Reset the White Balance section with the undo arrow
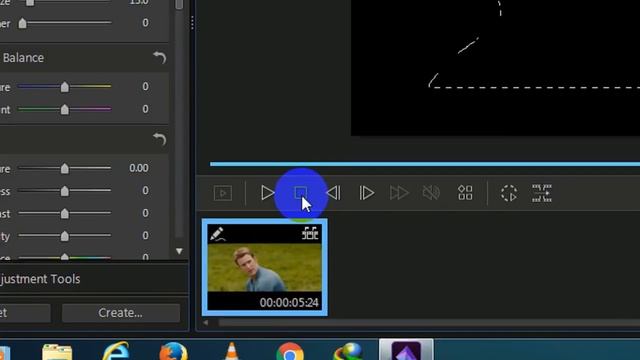Image resolution: width=640 pixels, height=360 pixels. click(x=159, y=58)
